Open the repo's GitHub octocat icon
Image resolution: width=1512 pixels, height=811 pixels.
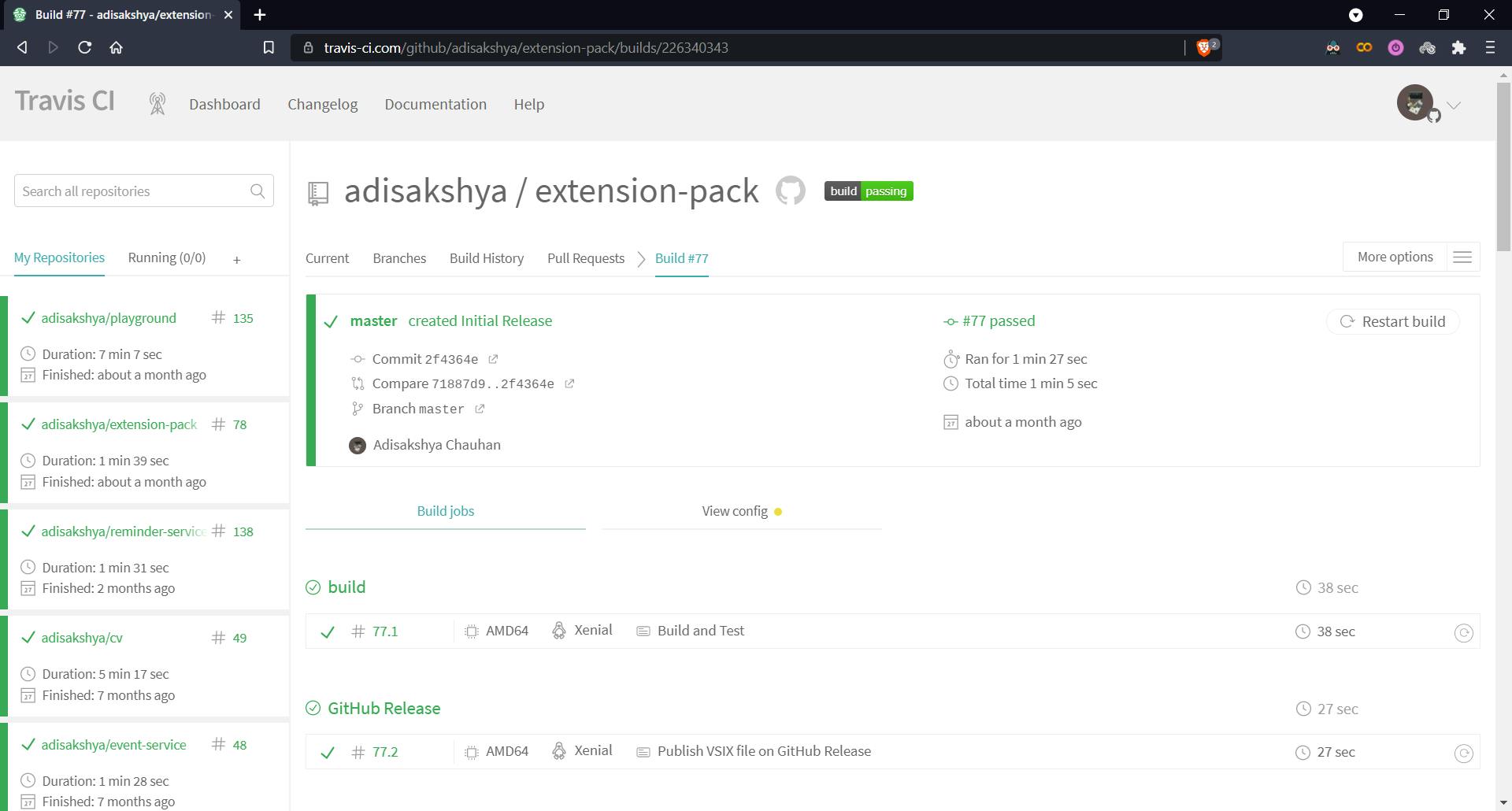point(791,191)
